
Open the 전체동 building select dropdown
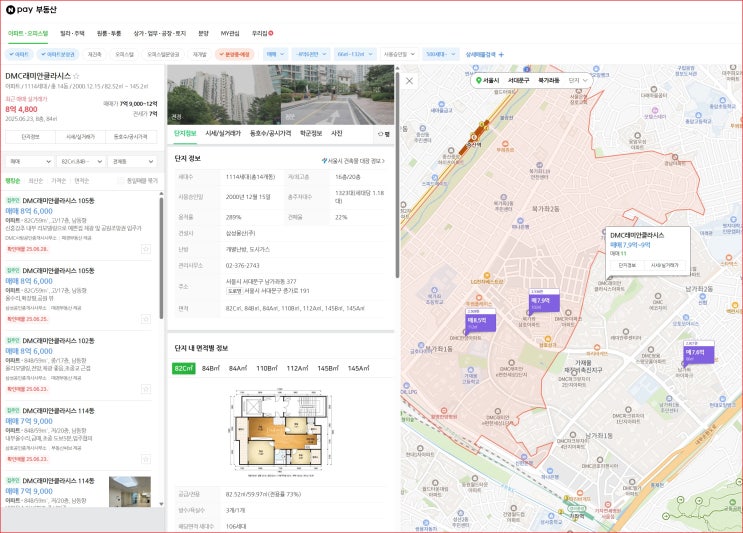(132, 162)
